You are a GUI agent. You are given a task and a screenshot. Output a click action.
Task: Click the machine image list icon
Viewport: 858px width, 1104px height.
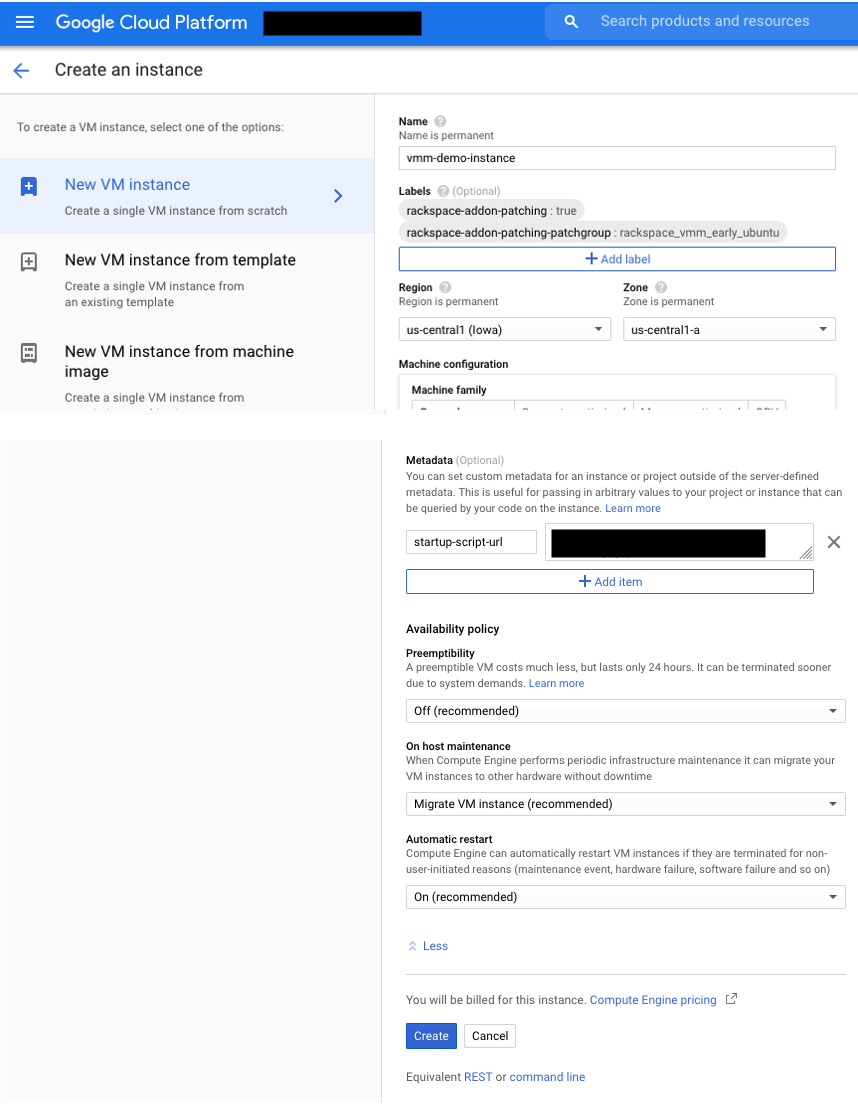28,352
